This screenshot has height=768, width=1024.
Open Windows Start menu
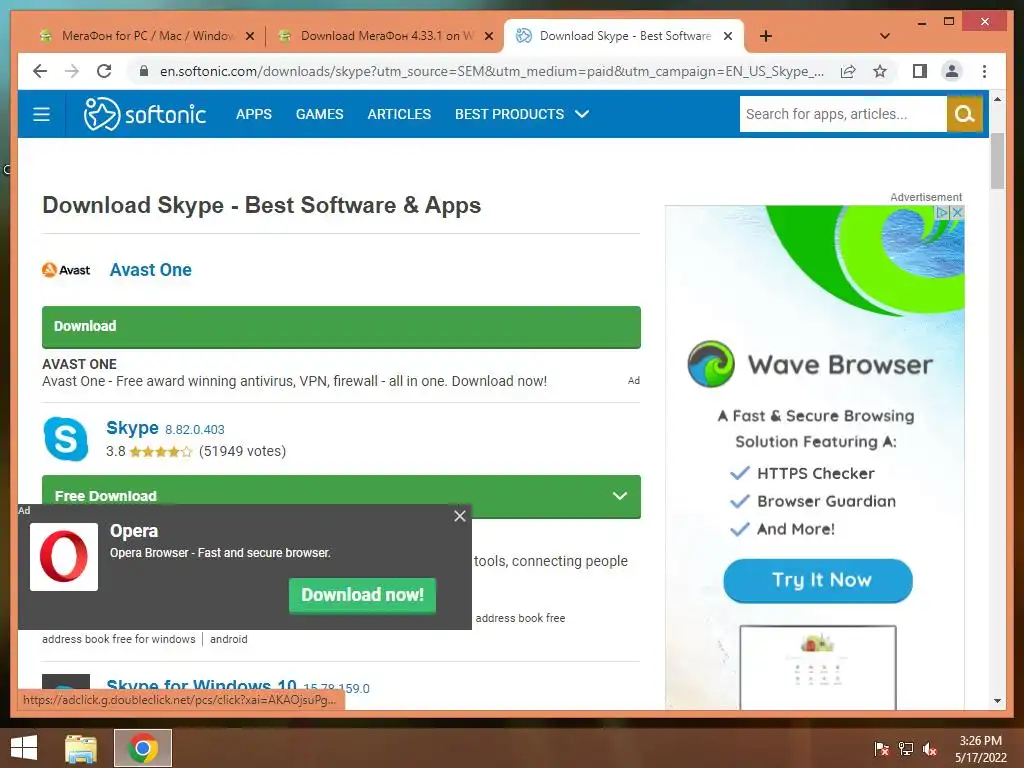[x=24, y=748]
